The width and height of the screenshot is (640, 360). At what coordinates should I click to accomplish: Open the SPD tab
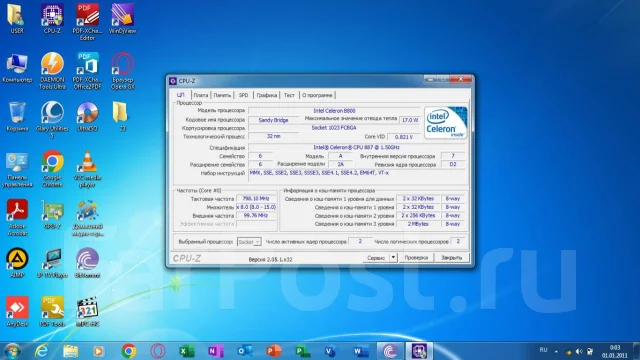click(243, 95)
